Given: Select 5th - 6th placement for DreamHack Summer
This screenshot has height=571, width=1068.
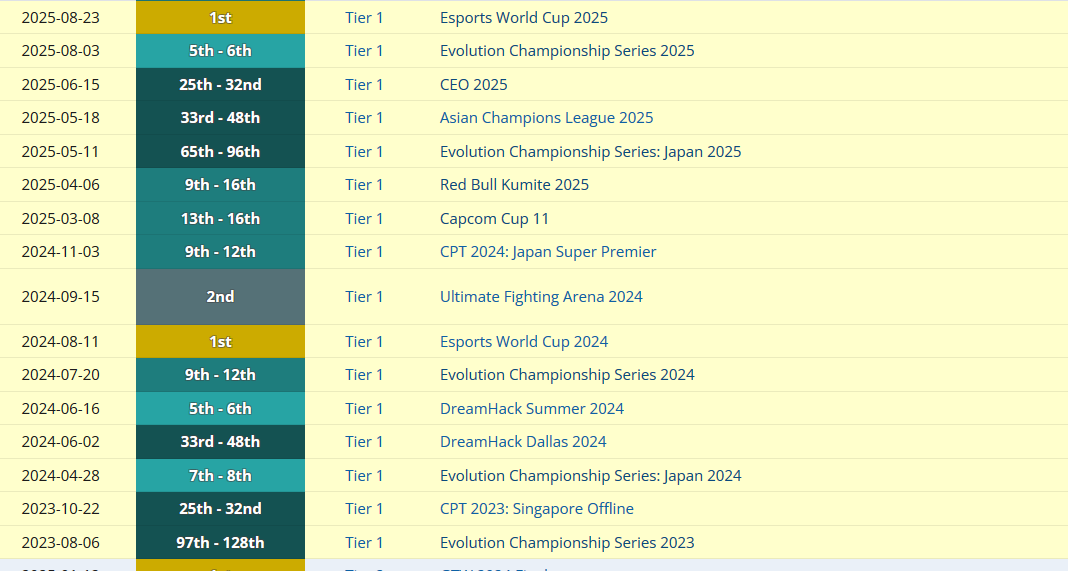Looking at the screenshot, I should tap(220, 409).
